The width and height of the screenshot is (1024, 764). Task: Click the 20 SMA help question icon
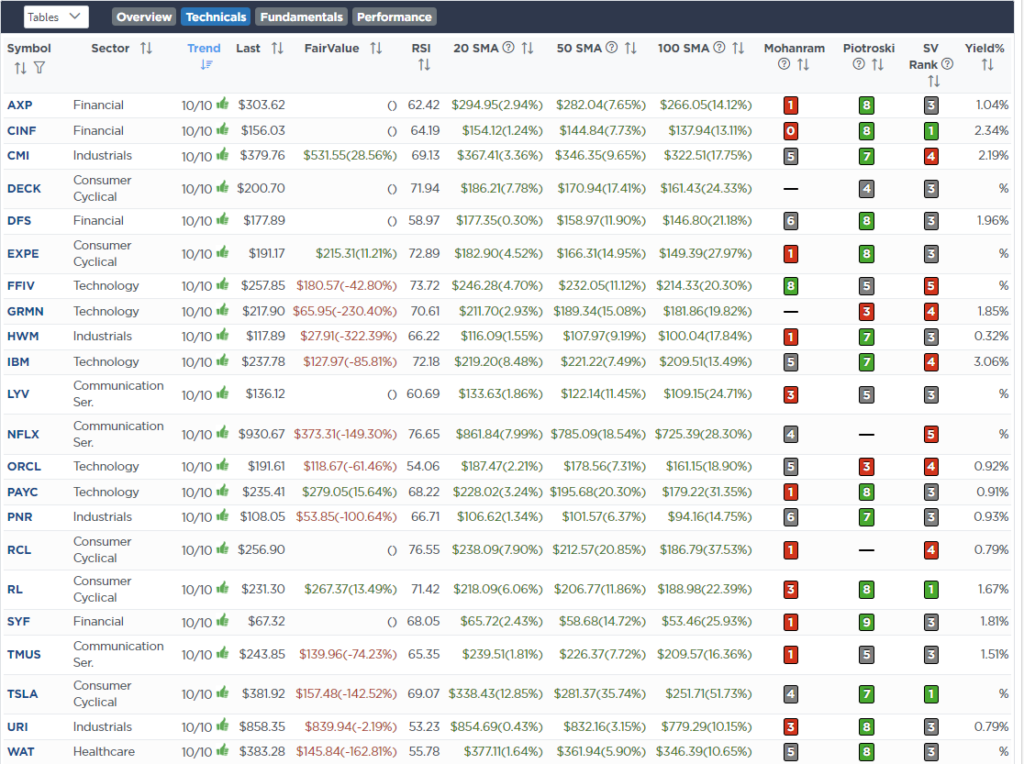point(508,48)
